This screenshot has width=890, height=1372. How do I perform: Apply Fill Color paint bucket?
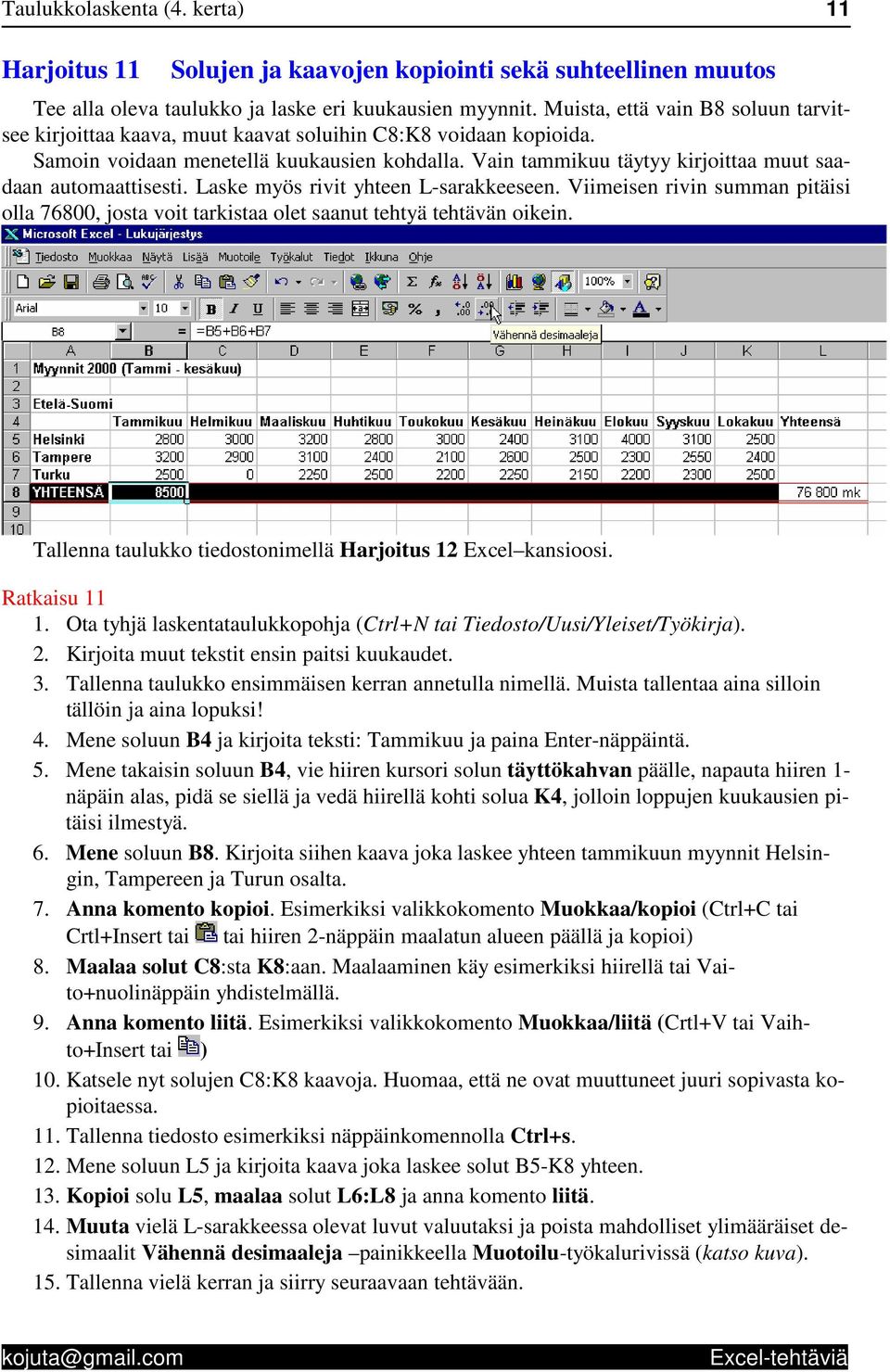click(606, 309)
